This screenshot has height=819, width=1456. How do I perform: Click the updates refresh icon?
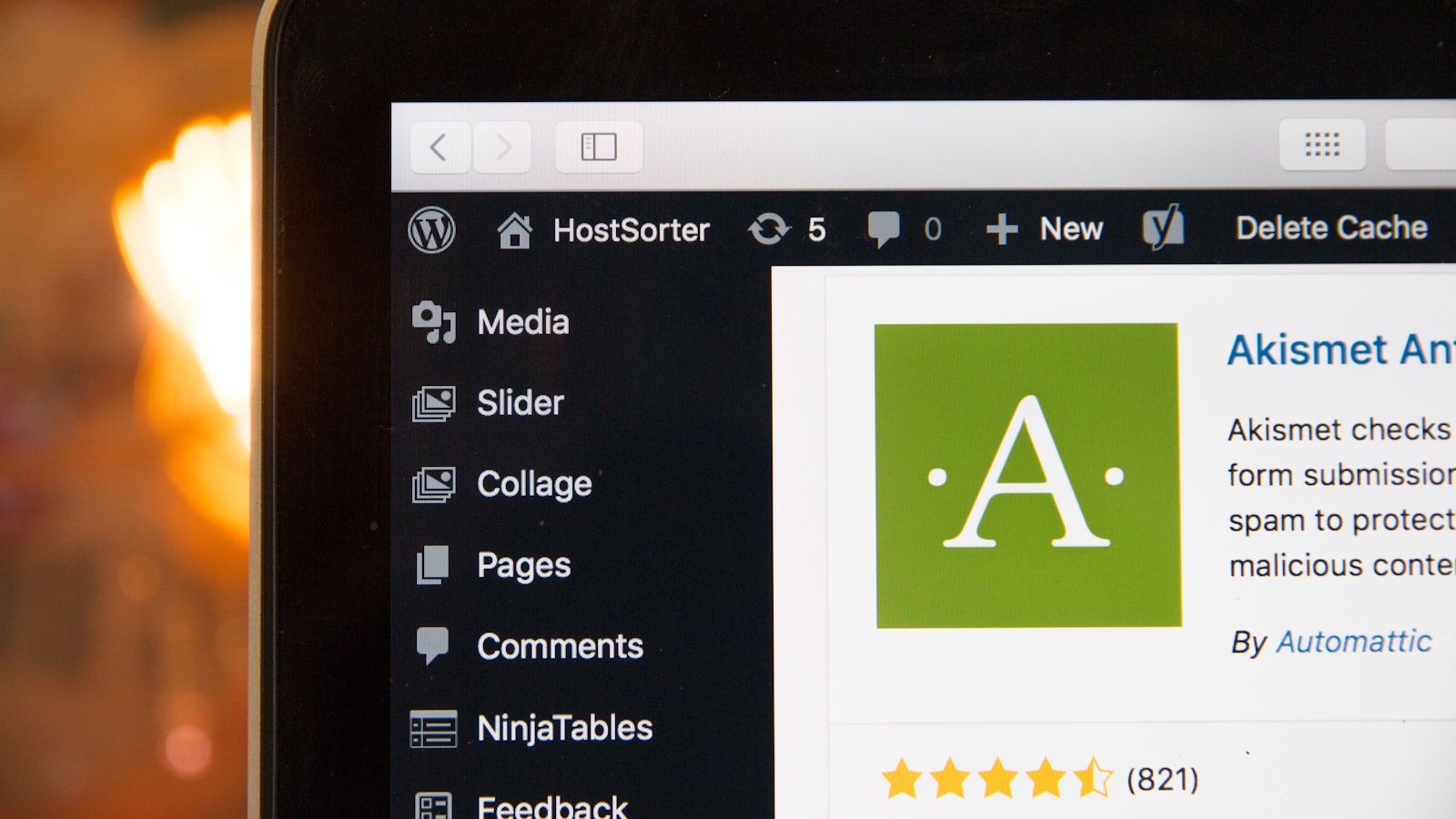[x=769, y=229]
